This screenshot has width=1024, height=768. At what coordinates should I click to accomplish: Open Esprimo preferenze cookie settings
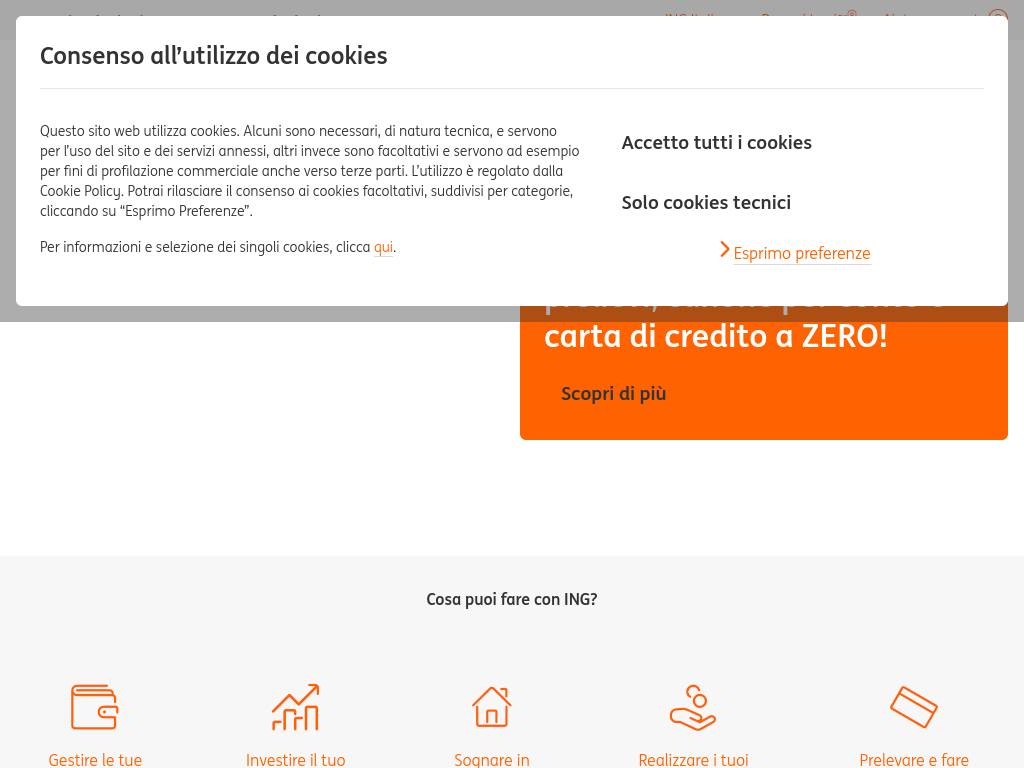801,254
